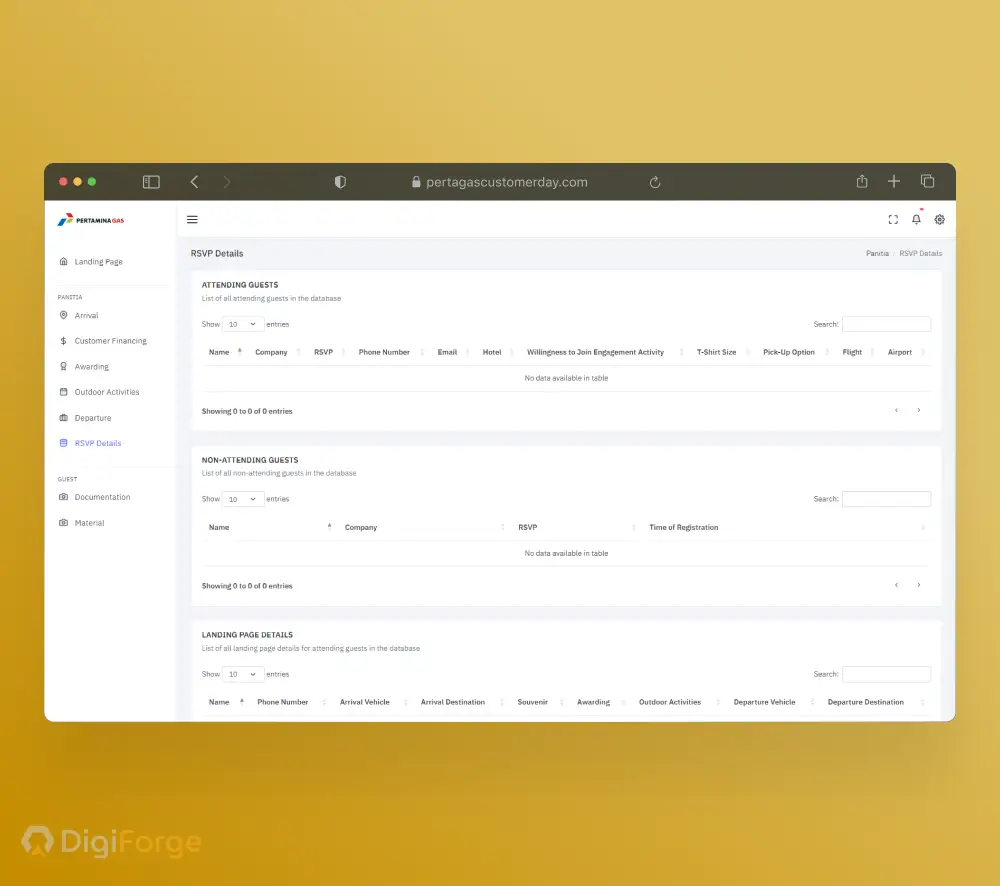Open the Attending Guests entries dropdown
The height and width of the screenshot is (886, 1000).
(x=243, y=324)
